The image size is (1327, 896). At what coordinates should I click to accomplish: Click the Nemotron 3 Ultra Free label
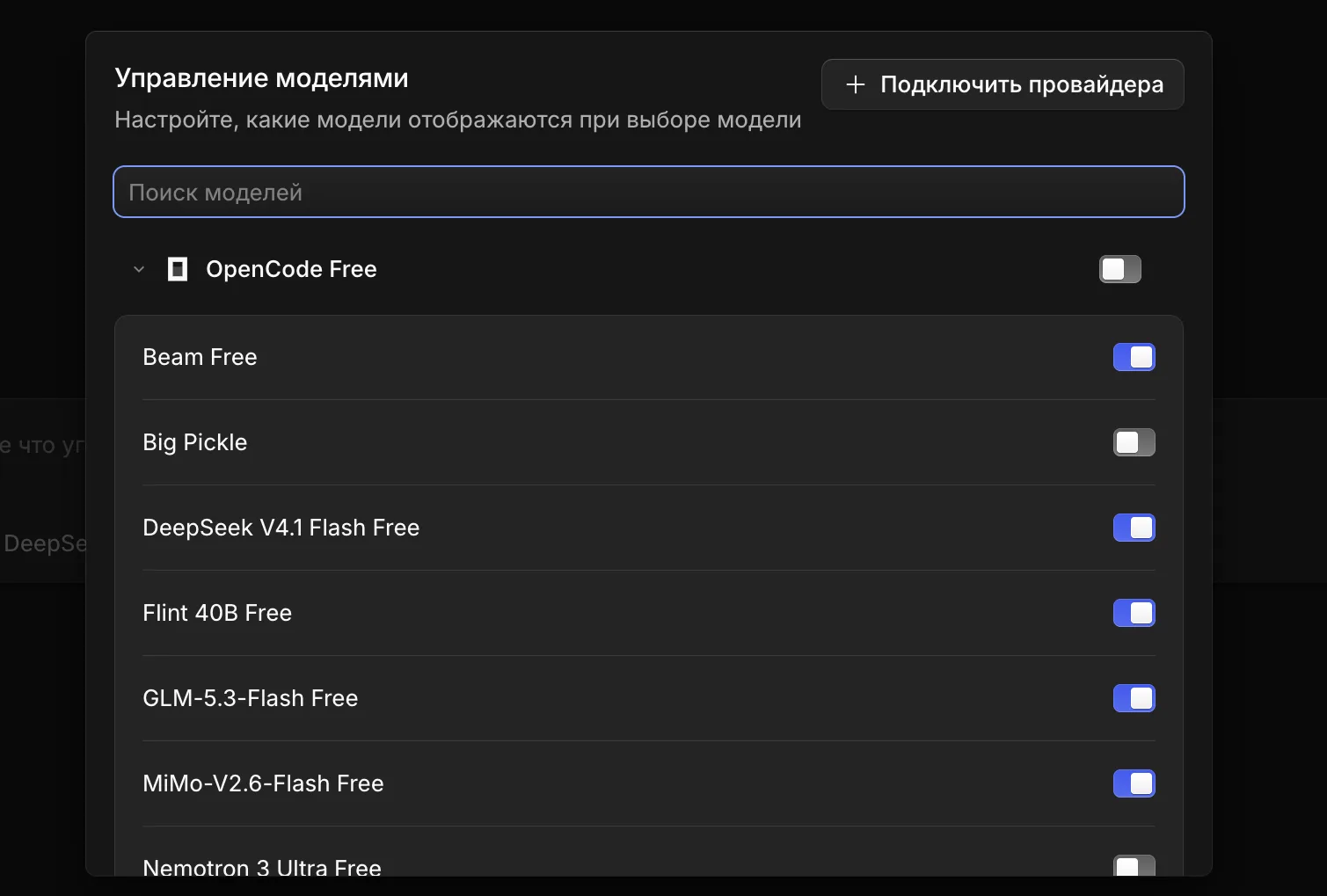262,867
